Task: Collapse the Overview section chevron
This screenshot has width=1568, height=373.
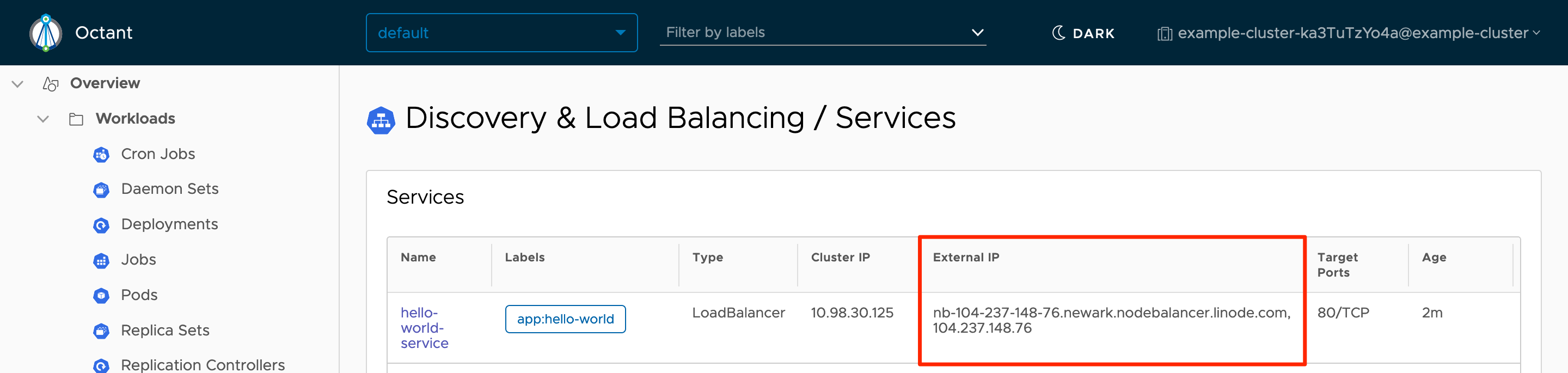Action: coord(17,84)
